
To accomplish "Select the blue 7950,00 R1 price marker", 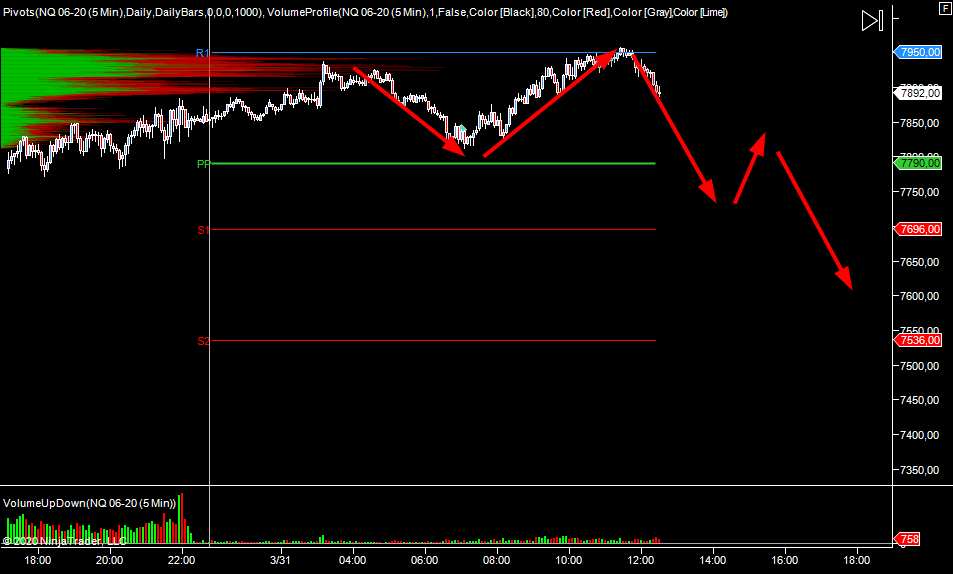I will point(920,52).
